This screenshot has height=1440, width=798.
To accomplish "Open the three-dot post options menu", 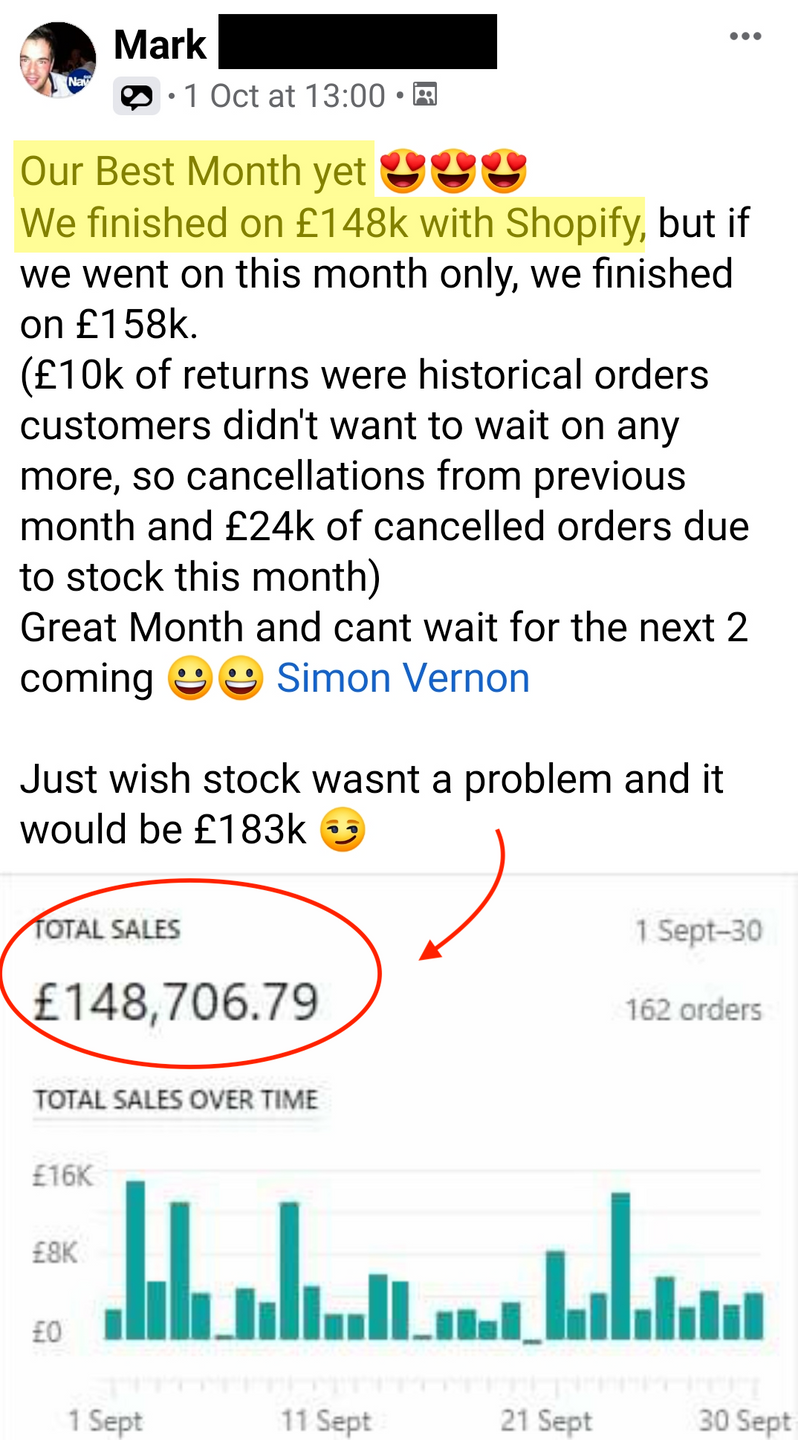I will coord(745,37).
